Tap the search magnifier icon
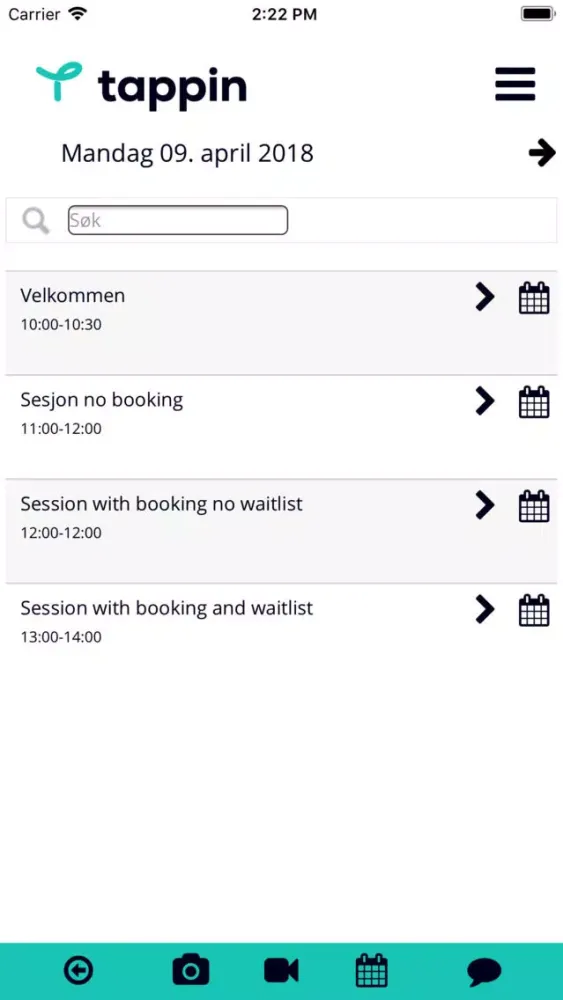This screenshot has width=563, height=1000. [36, 221]
